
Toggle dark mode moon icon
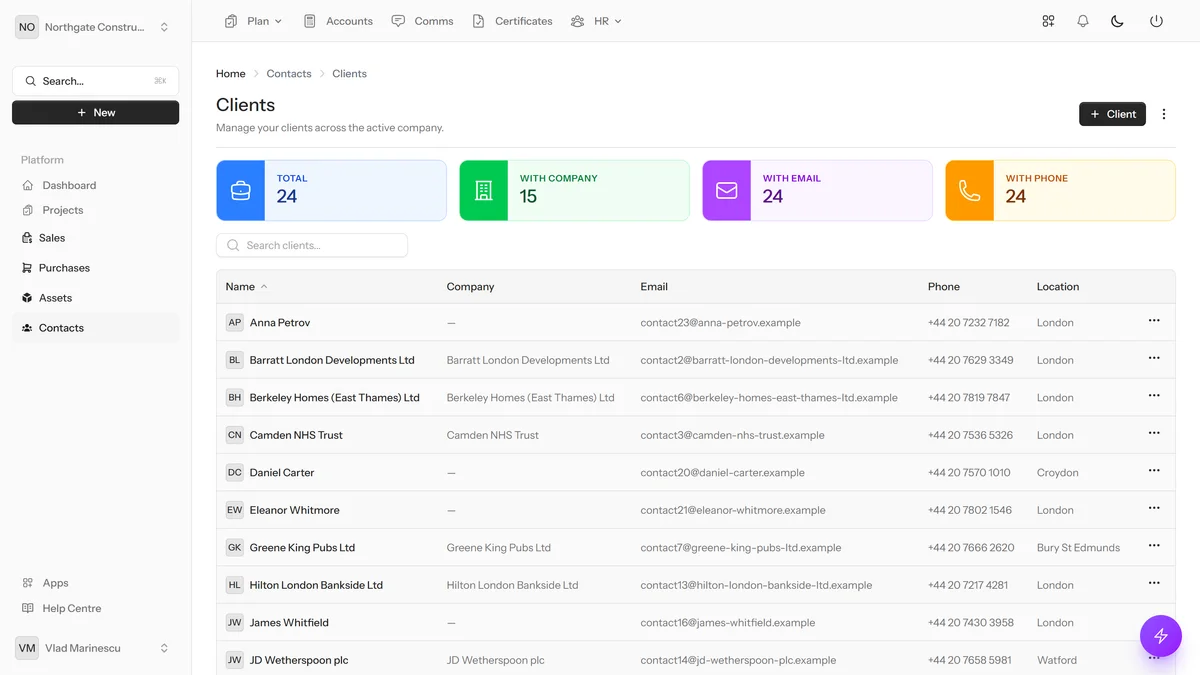pos(1118,21)
